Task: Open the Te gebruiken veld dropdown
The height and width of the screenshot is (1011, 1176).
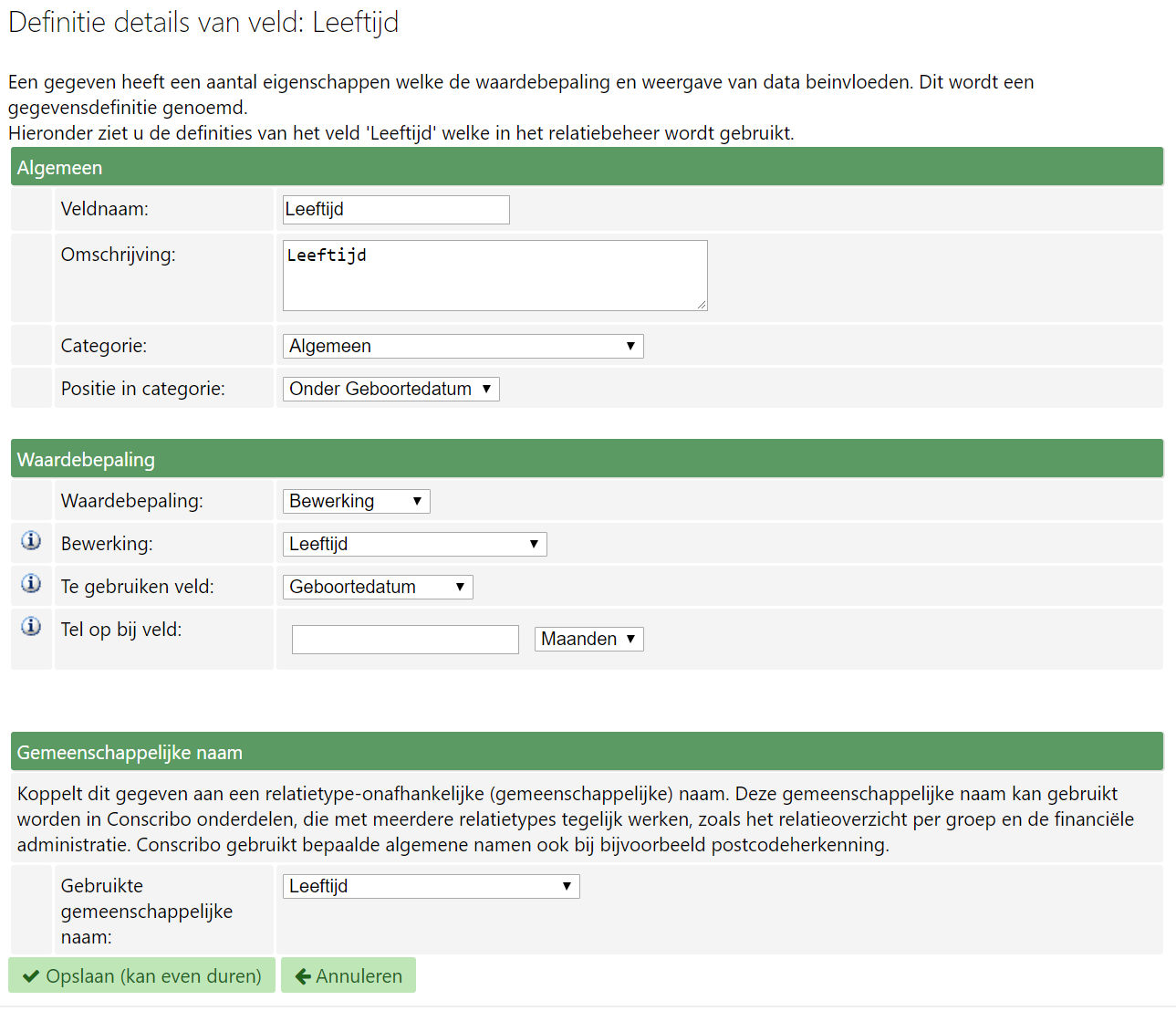Action: [378, 588]
